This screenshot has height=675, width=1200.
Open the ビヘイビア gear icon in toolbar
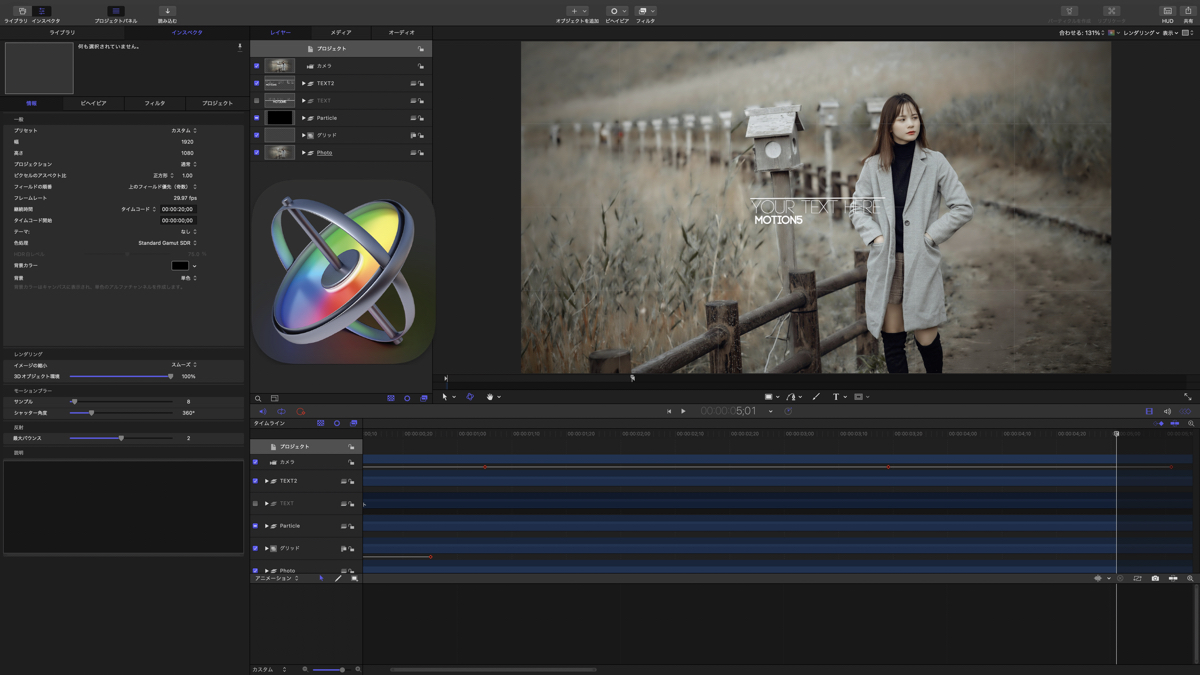(614, 11)
